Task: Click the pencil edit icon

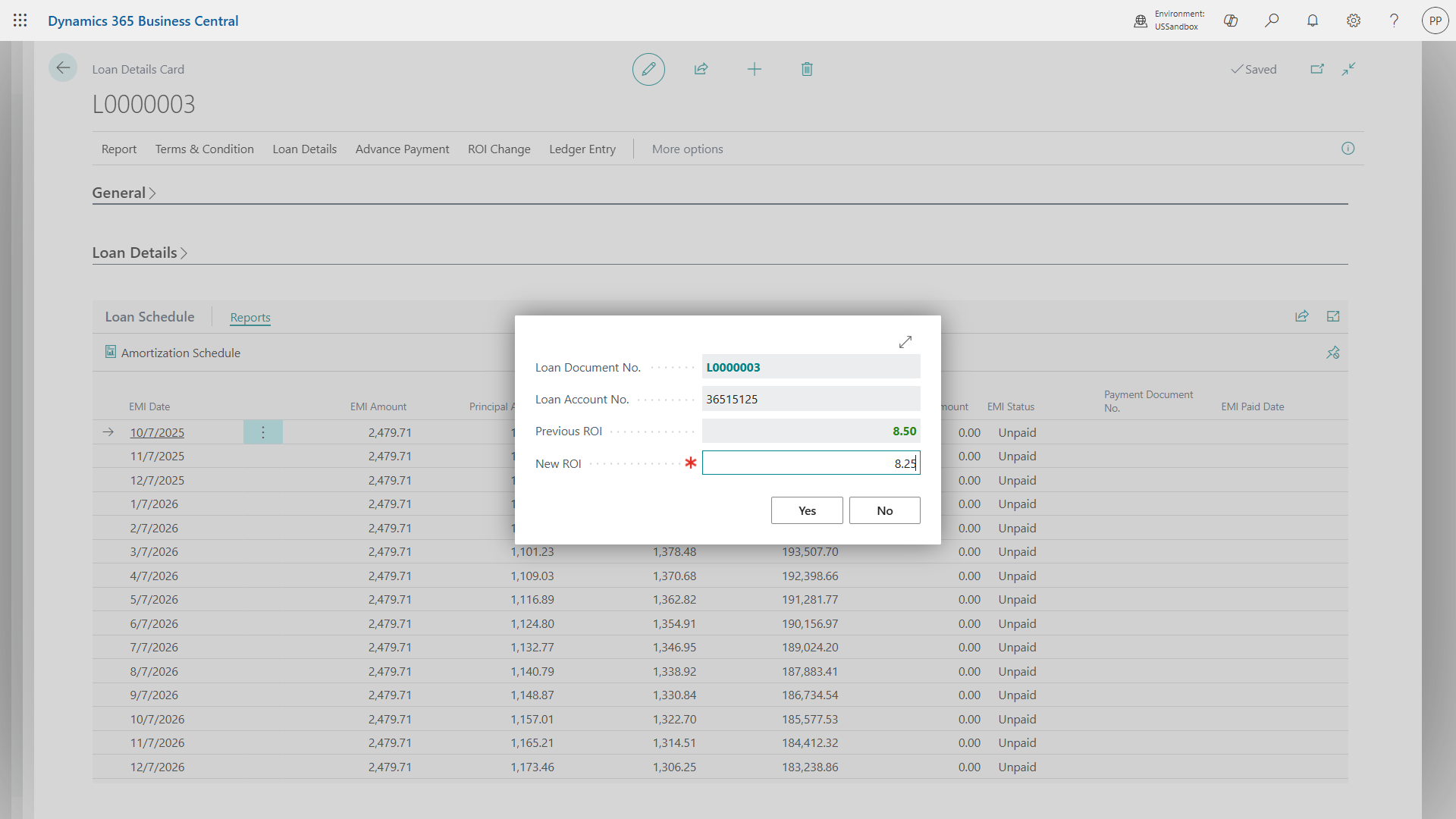Action: tap(648, 69)
